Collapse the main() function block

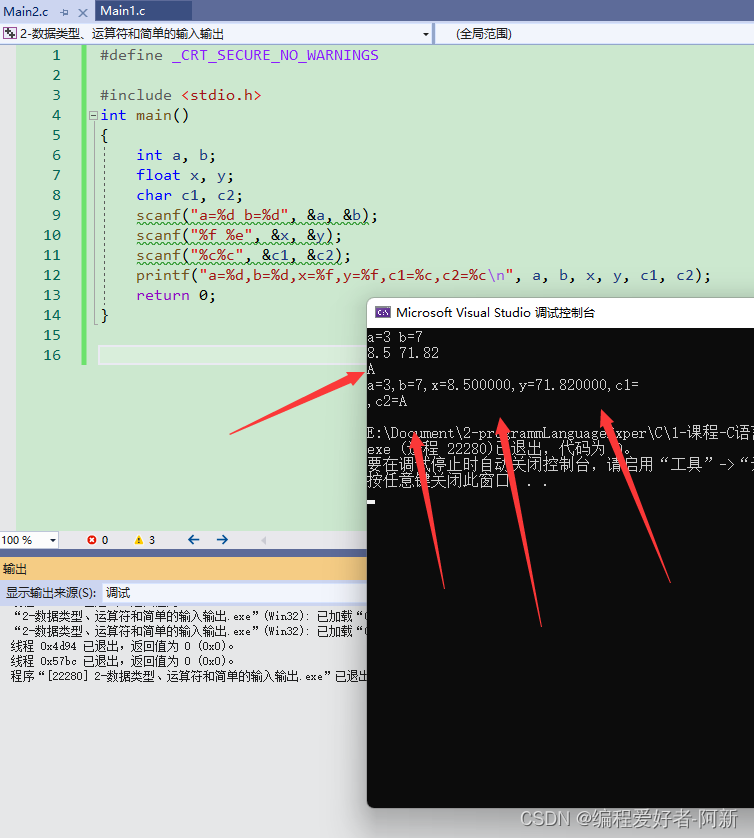93,115
